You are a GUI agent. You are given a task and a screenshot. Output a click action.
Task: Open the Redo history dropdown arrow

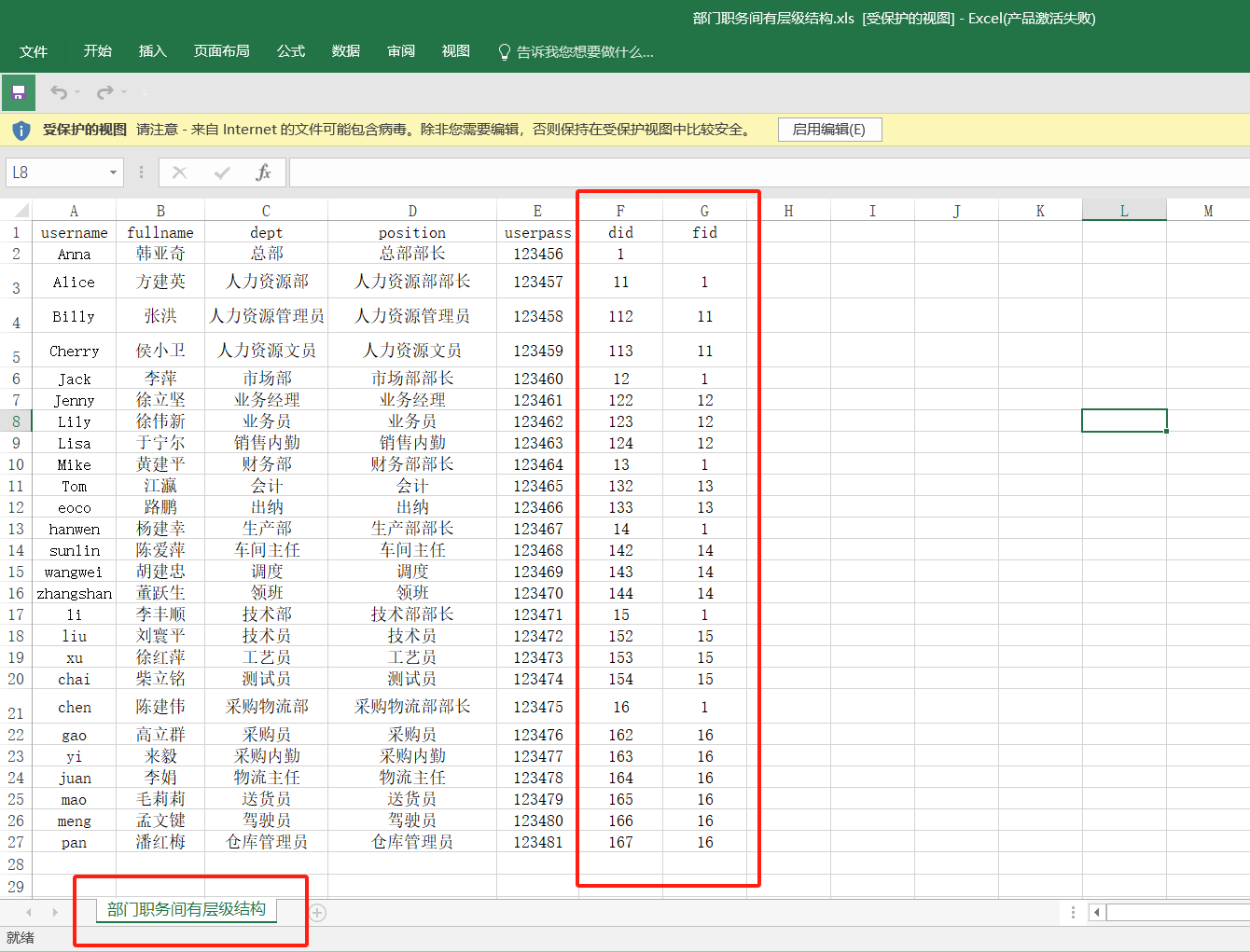pyautogui.click(x=124, y=92)
